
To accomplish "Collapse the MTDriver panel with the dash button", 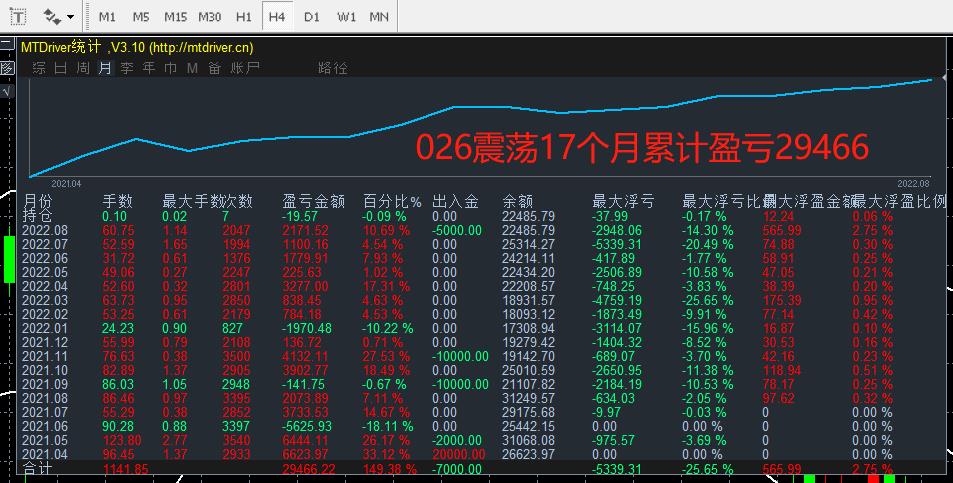I will (7, 43).
